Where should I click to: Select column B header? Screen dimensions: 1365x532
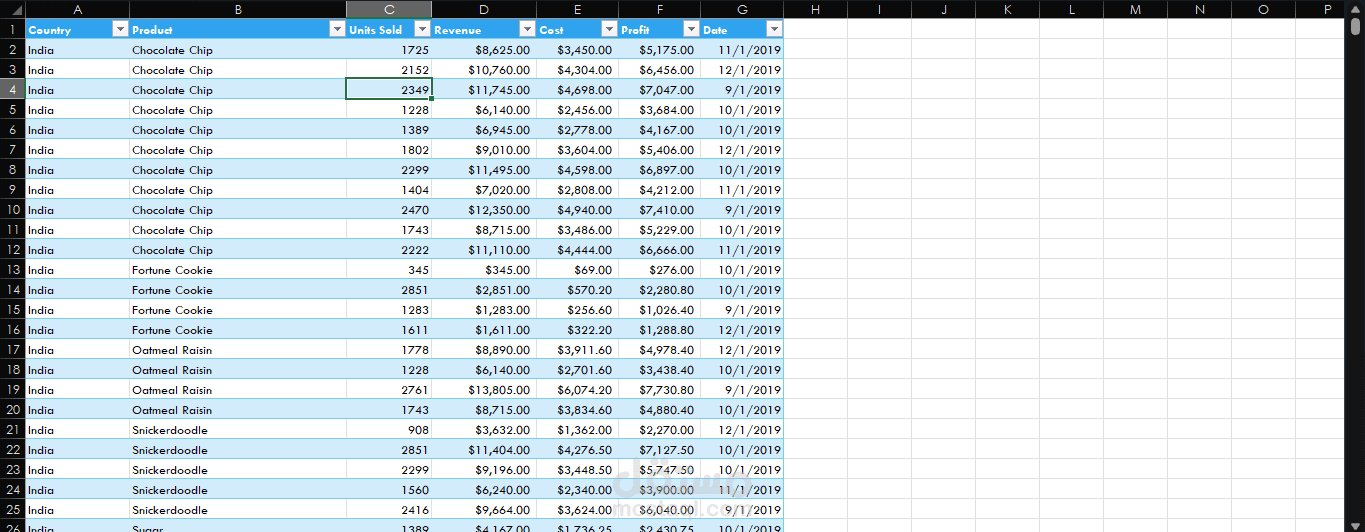tap(238, 9)
